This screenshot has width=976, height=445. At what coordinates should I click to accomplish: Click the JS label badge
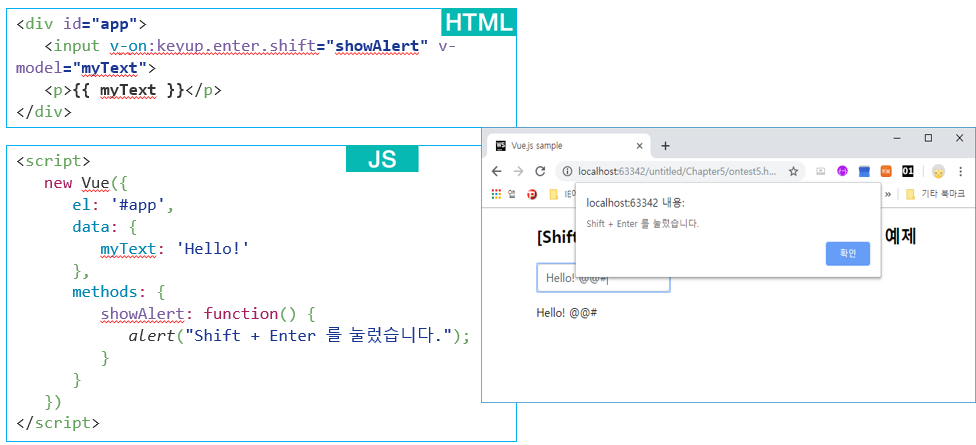[x=382, y=159]
